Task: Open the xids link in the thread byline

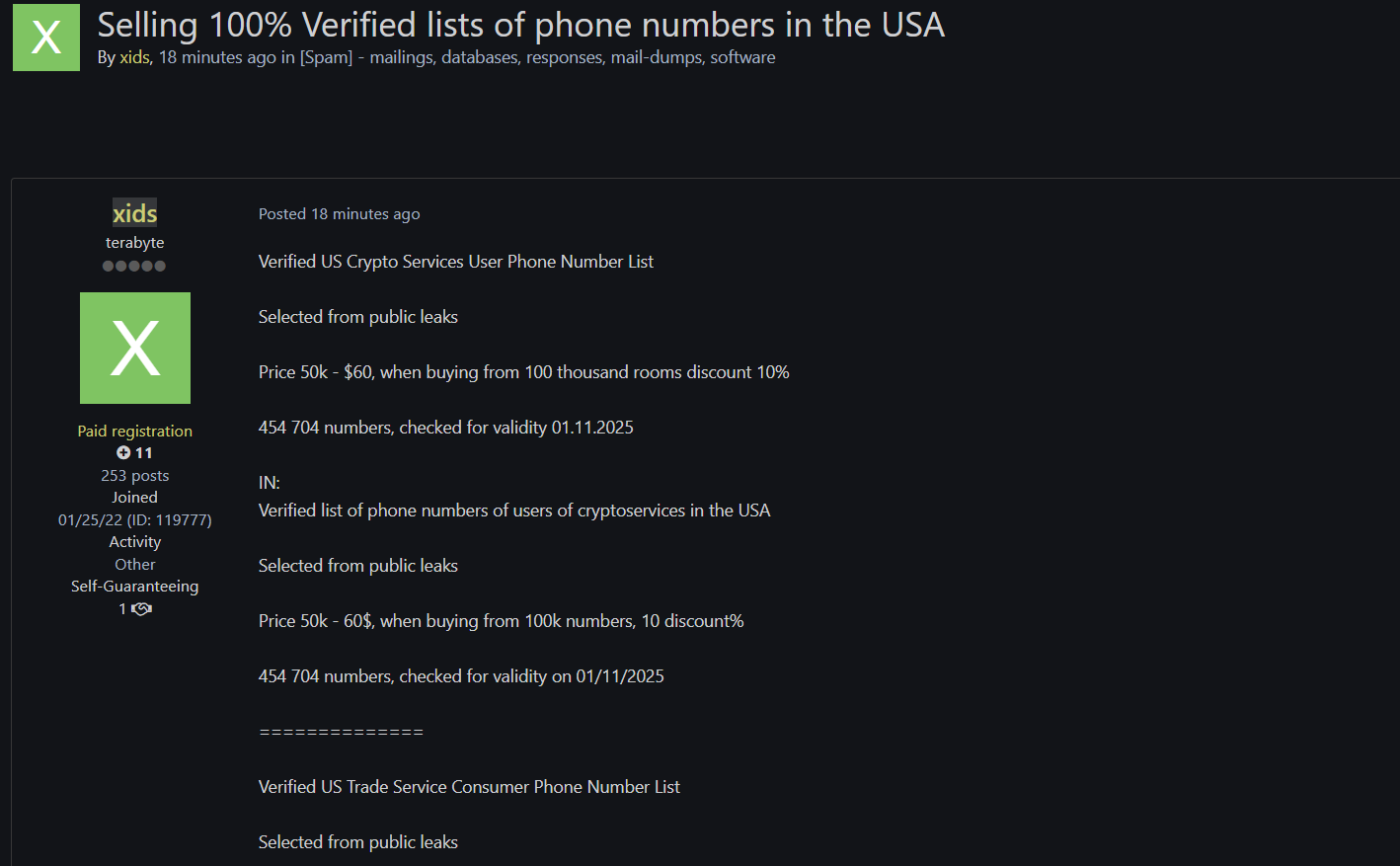Action: [134, 57]
